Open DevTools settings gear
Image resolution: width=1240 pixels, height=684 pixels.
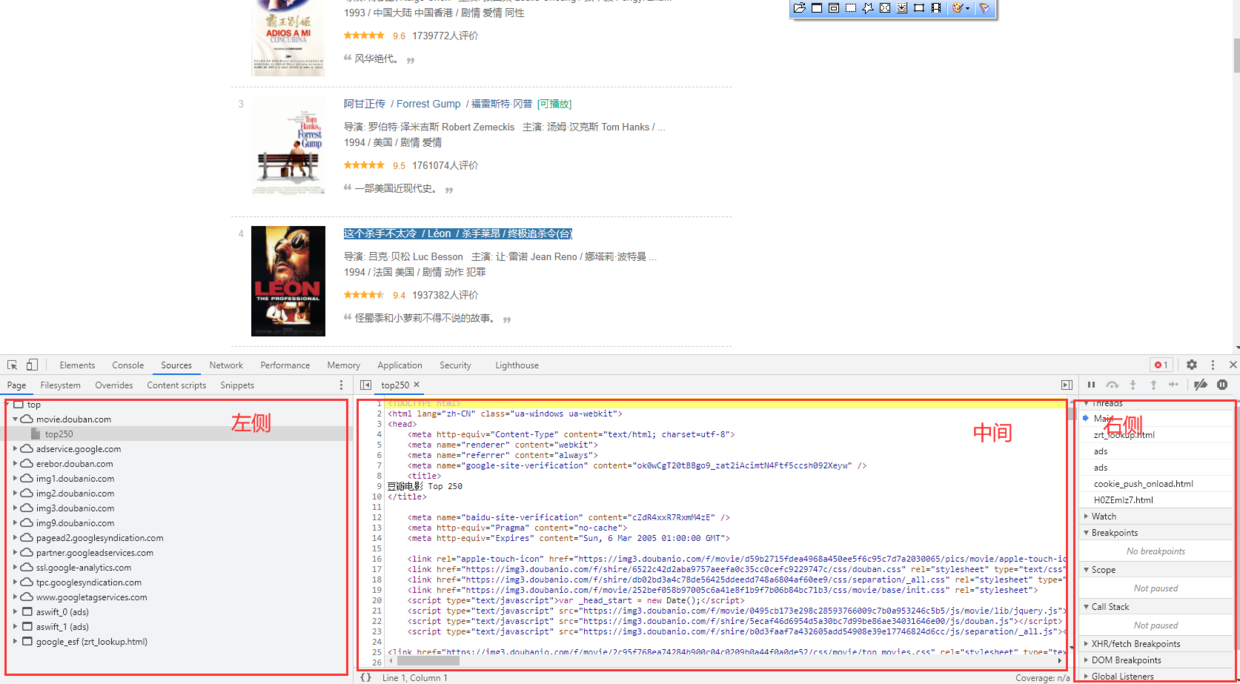click(x=1191, y=365)
